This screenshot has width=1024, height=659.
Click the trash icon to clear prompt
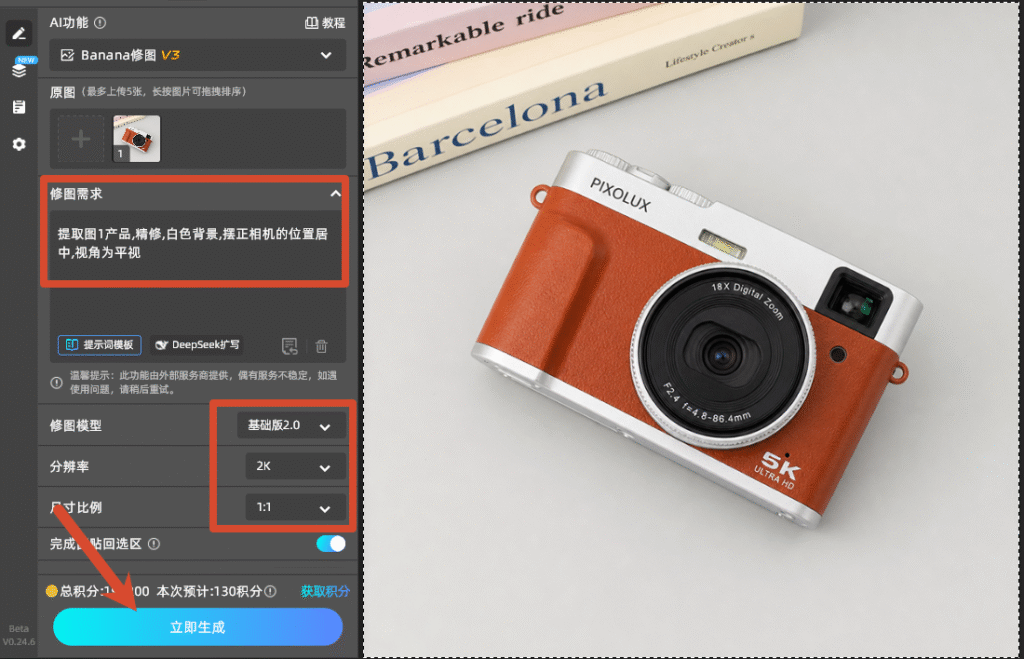(x=321, y=346)
